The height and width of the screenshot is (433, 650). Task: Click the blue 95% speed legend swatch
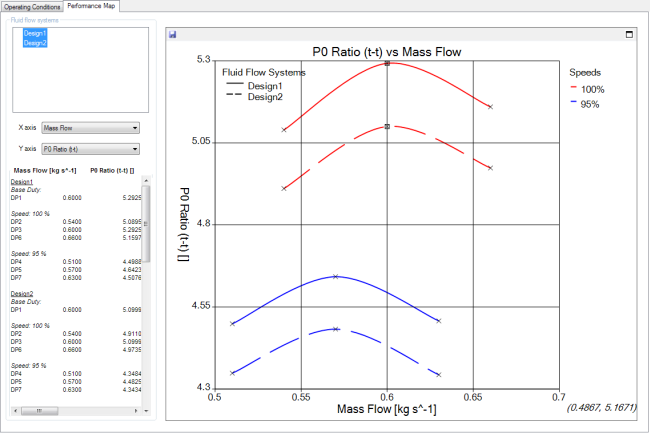click(574, 102)
